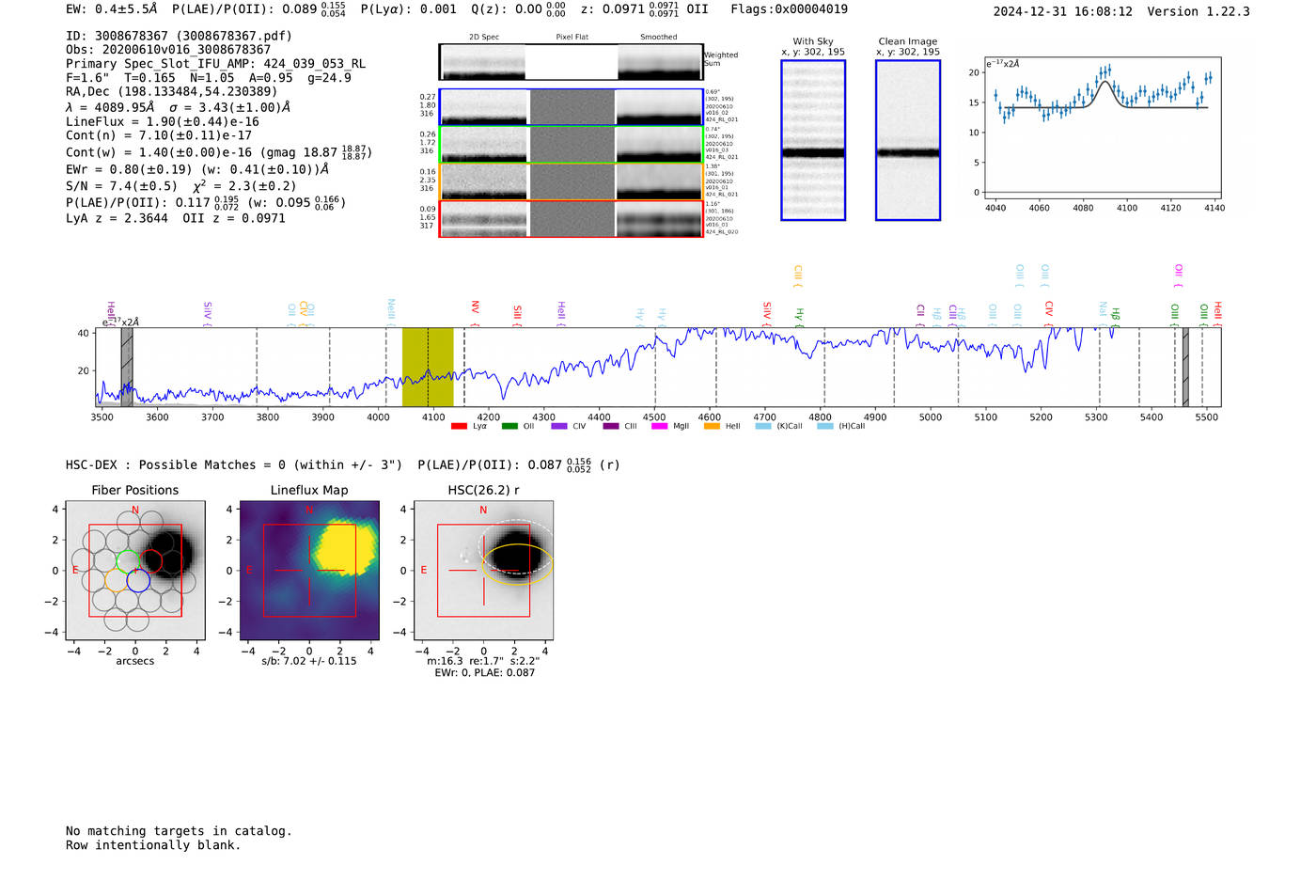Screen dimensions: 1316x896
Task: Click the gray hatched region near 5460 Å
Action: pos(1185,367)
